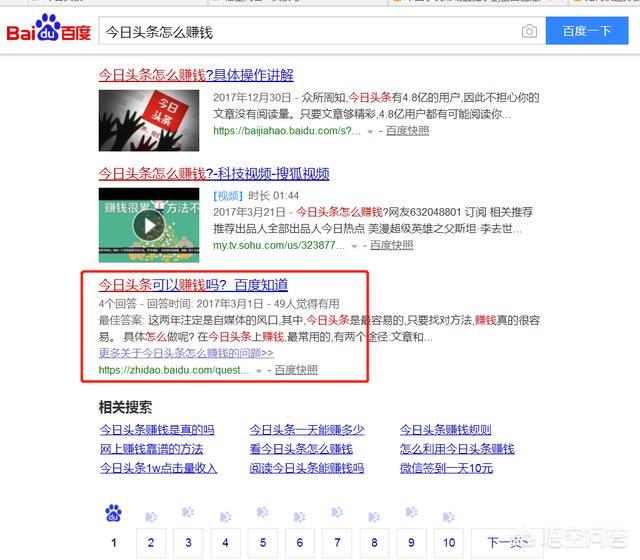
Task: Click the [视频] tag in the Sohu result
Action: pyautogui.click(x=228, y=196)
